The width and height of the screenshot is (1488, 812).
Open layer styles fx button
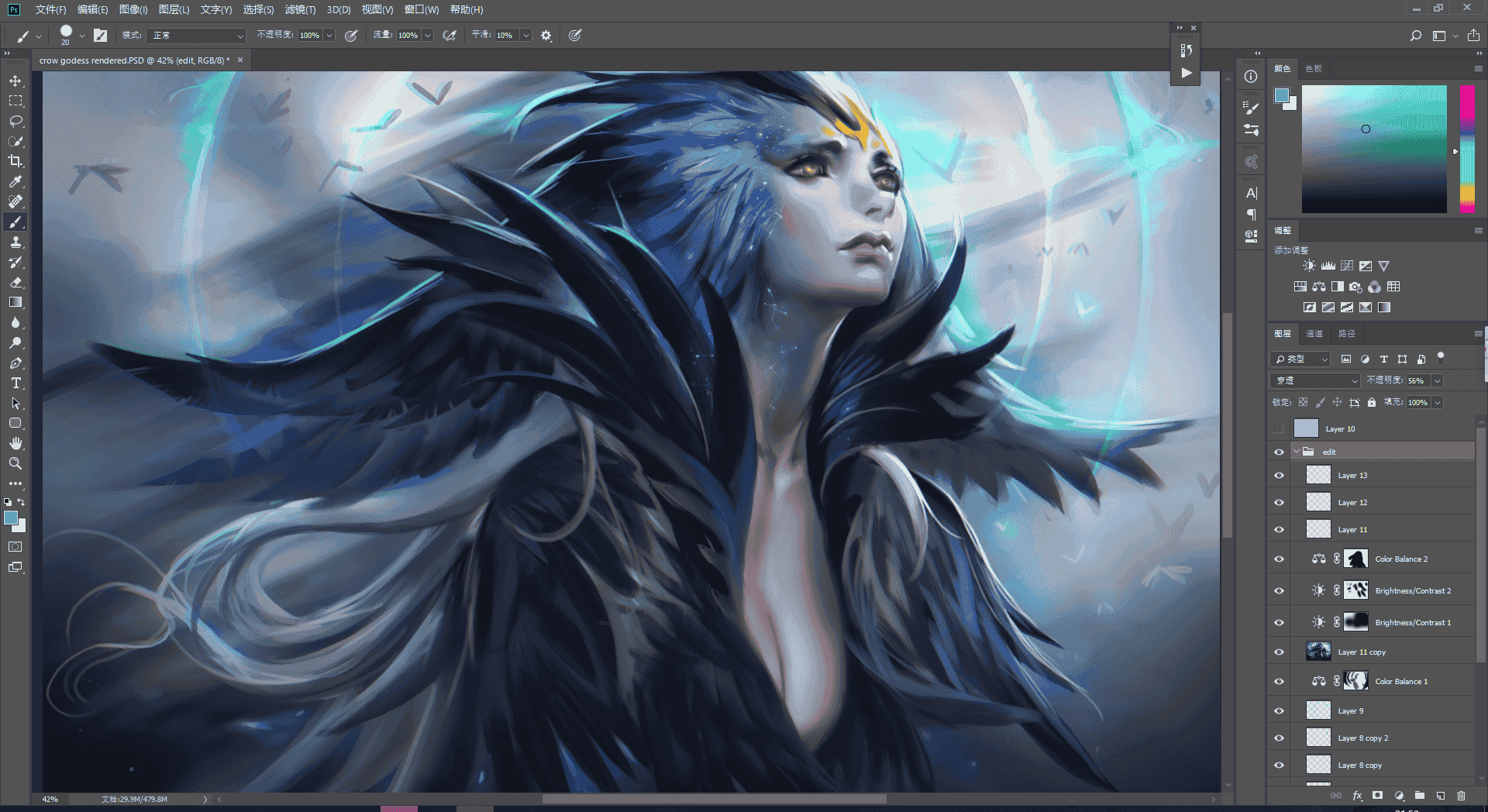coord(1357,796)
